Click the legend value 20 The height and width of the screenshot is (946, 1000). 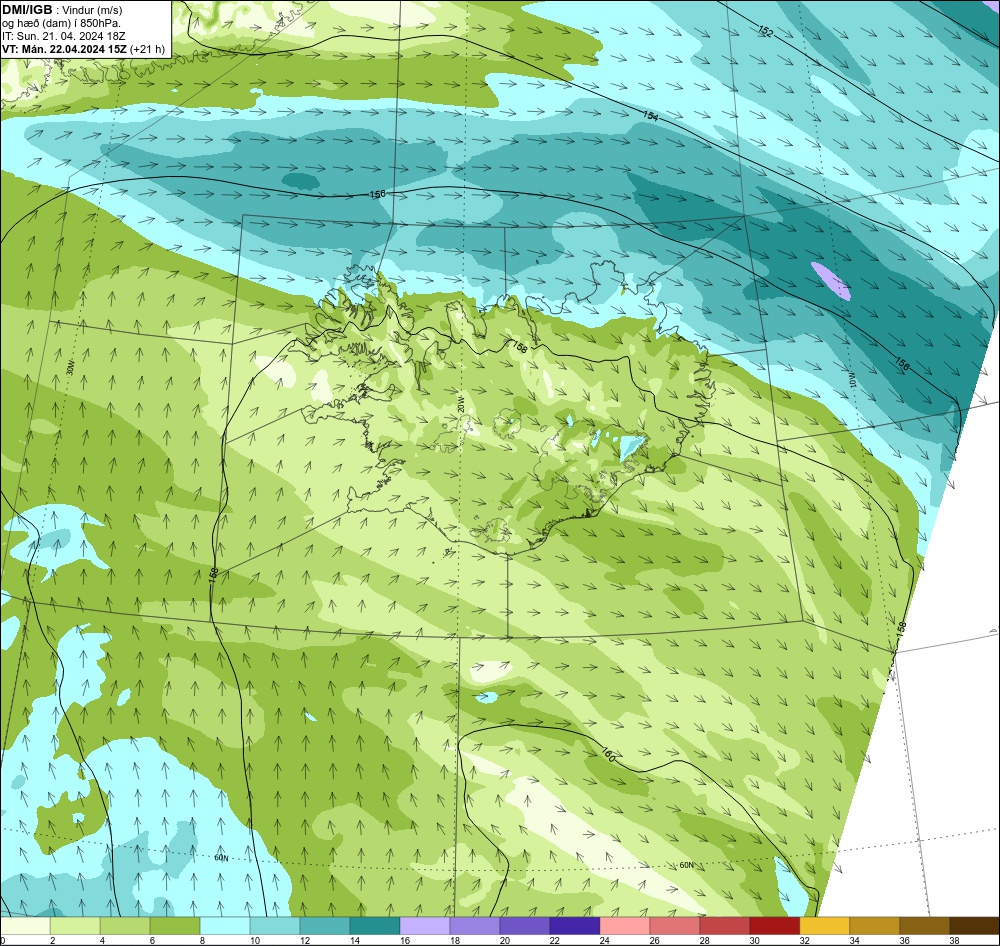click(505, 940)
